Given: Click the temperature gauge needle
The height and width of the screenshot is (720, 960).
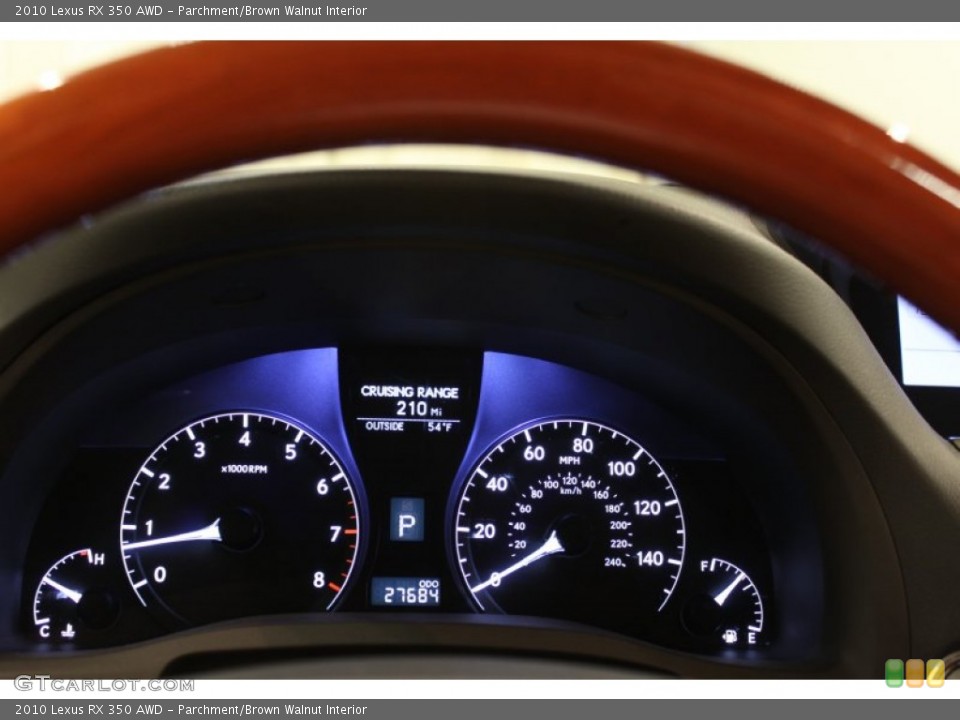Looking at the screenshot, I should (x=62, y=589).
